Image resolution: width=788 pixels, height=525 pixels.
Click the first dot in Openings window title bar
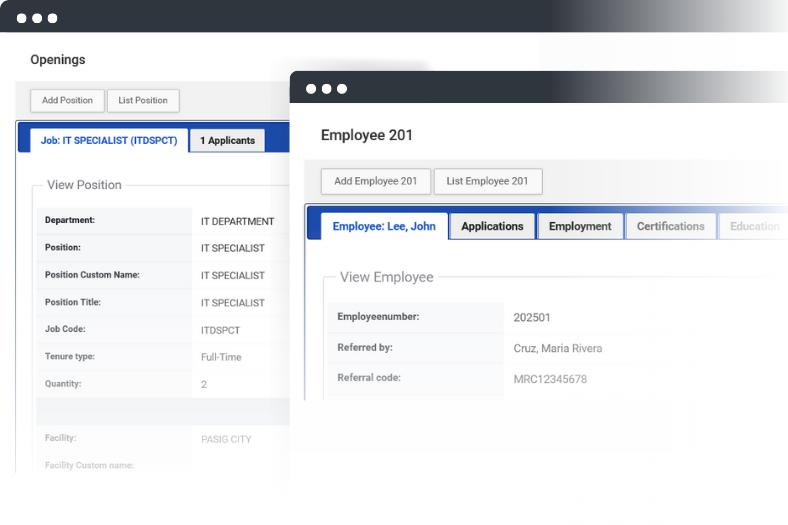(21, 18)
